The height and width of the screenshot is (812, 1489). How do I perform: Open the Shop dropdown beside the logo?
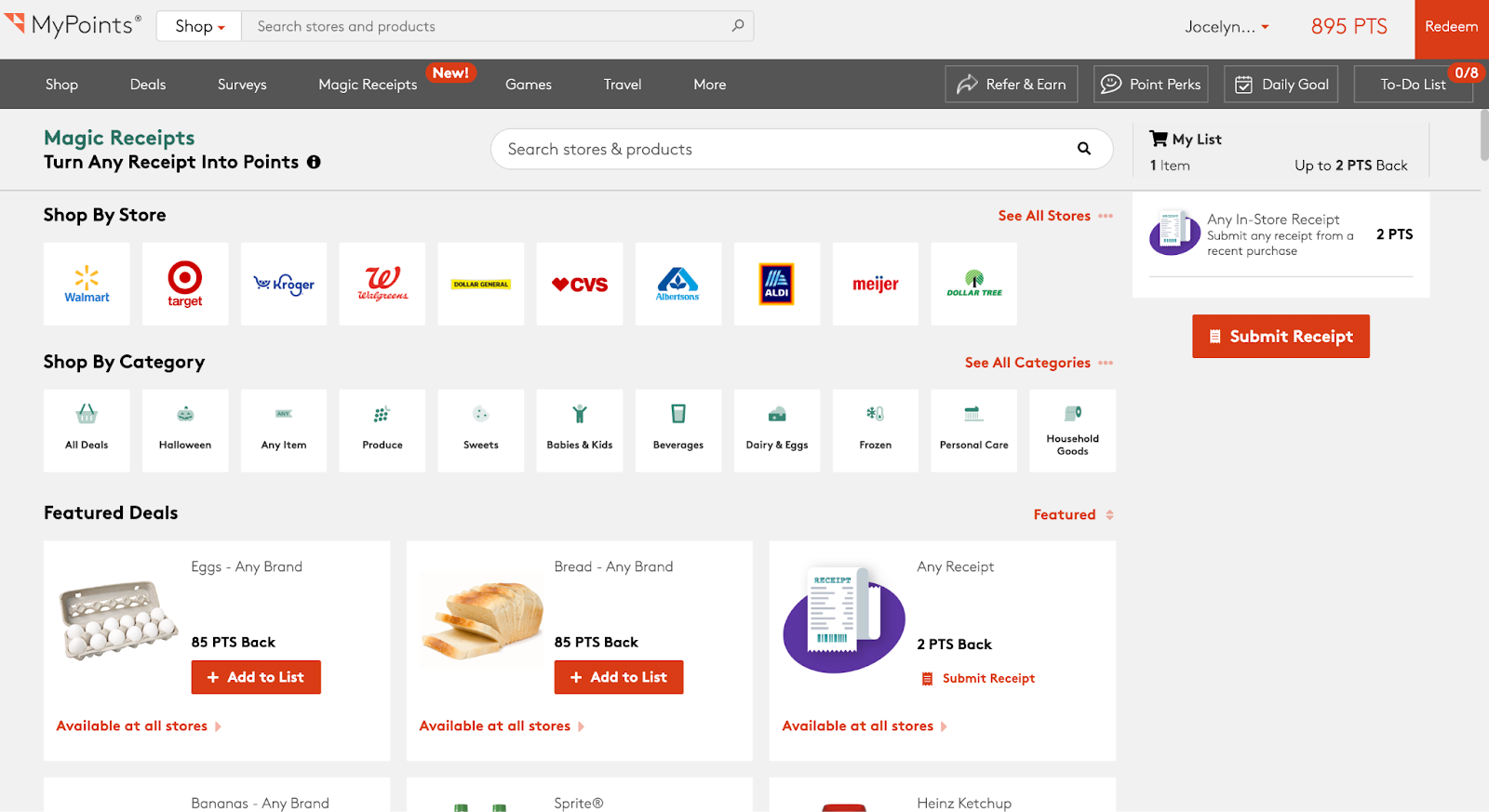click(199, 26)
